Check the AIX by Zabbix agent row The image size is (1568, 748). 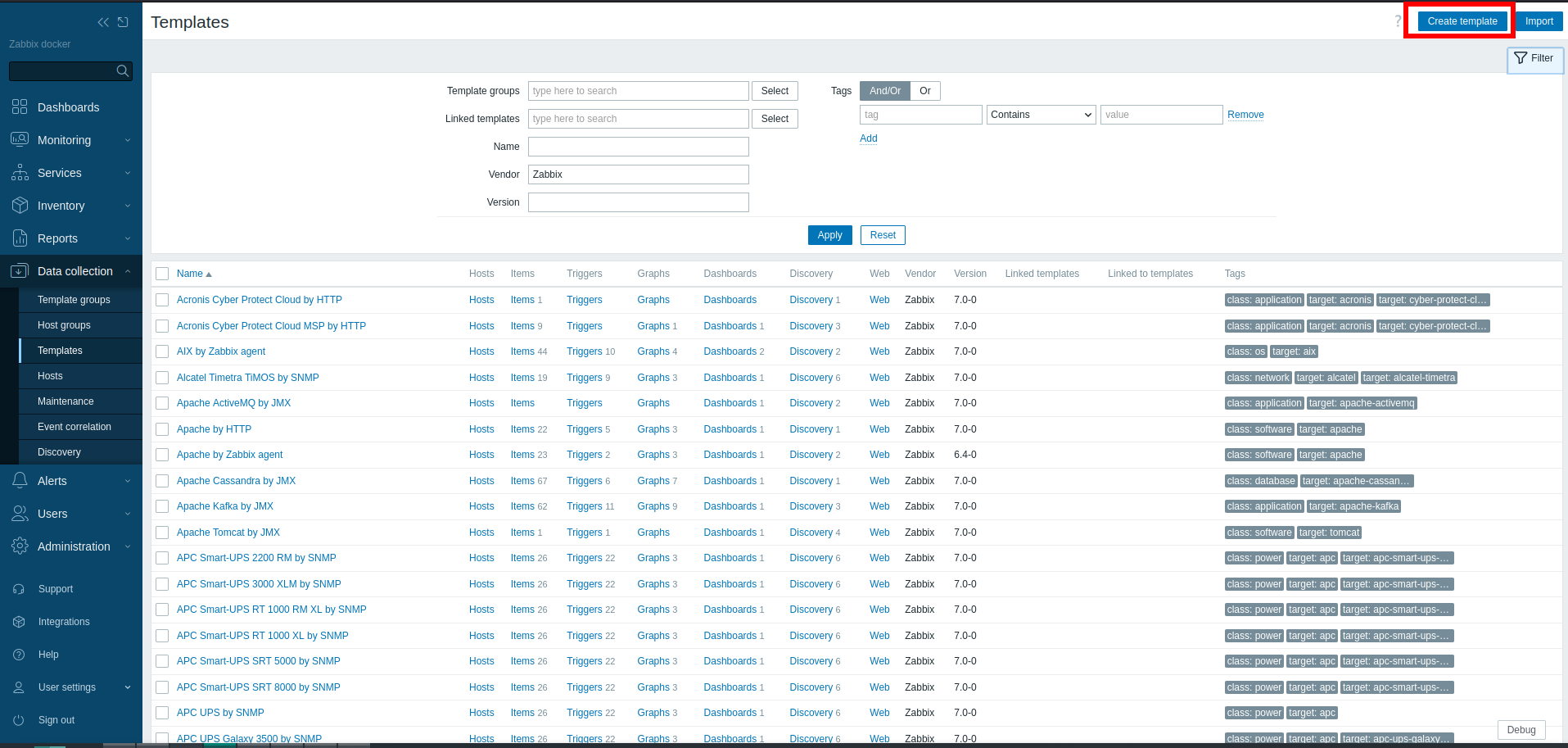(162, 351)
